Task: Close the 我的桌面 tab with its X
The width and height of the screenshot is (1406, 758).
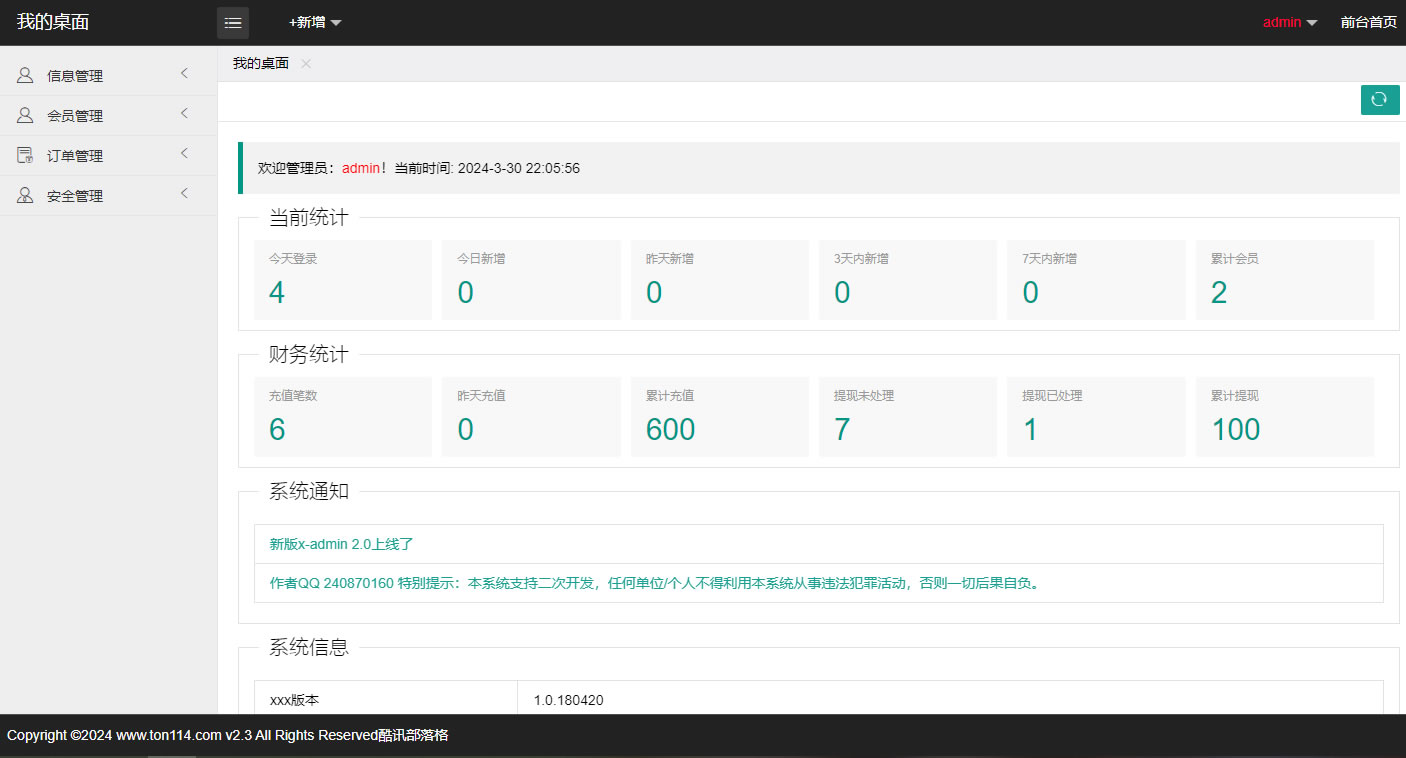Action: [306, 63]
